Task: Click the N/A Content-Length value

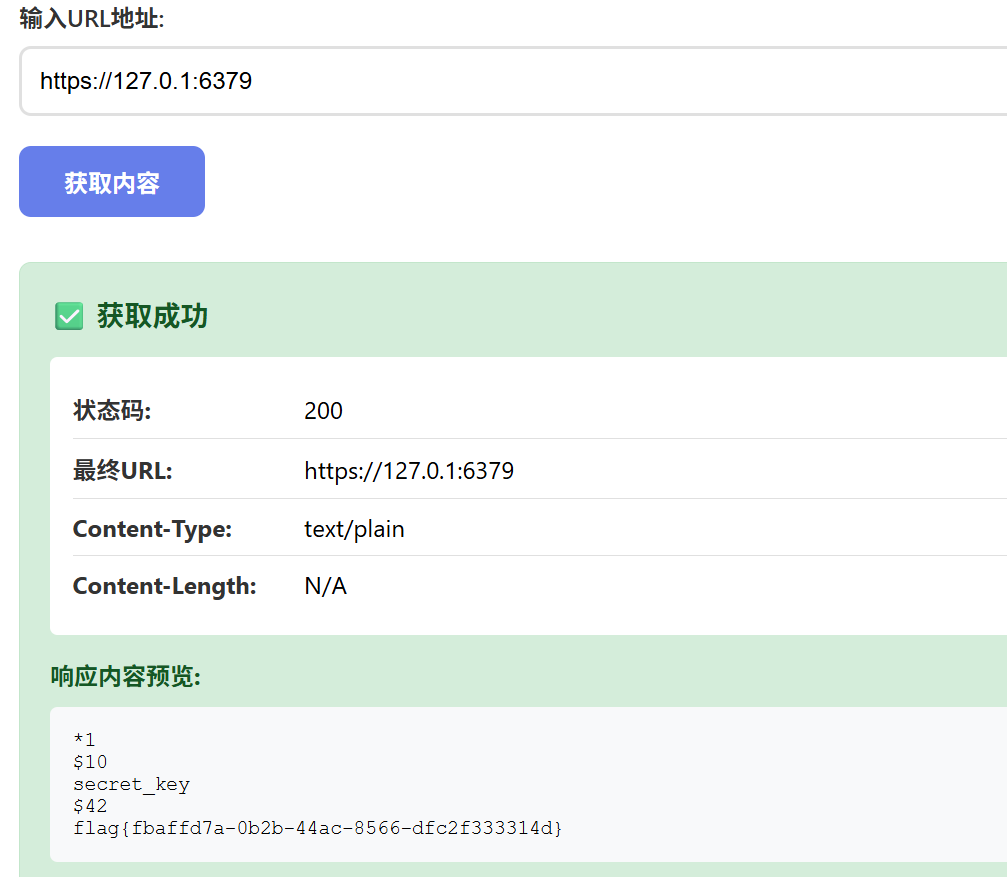Action: click(325, 586)
